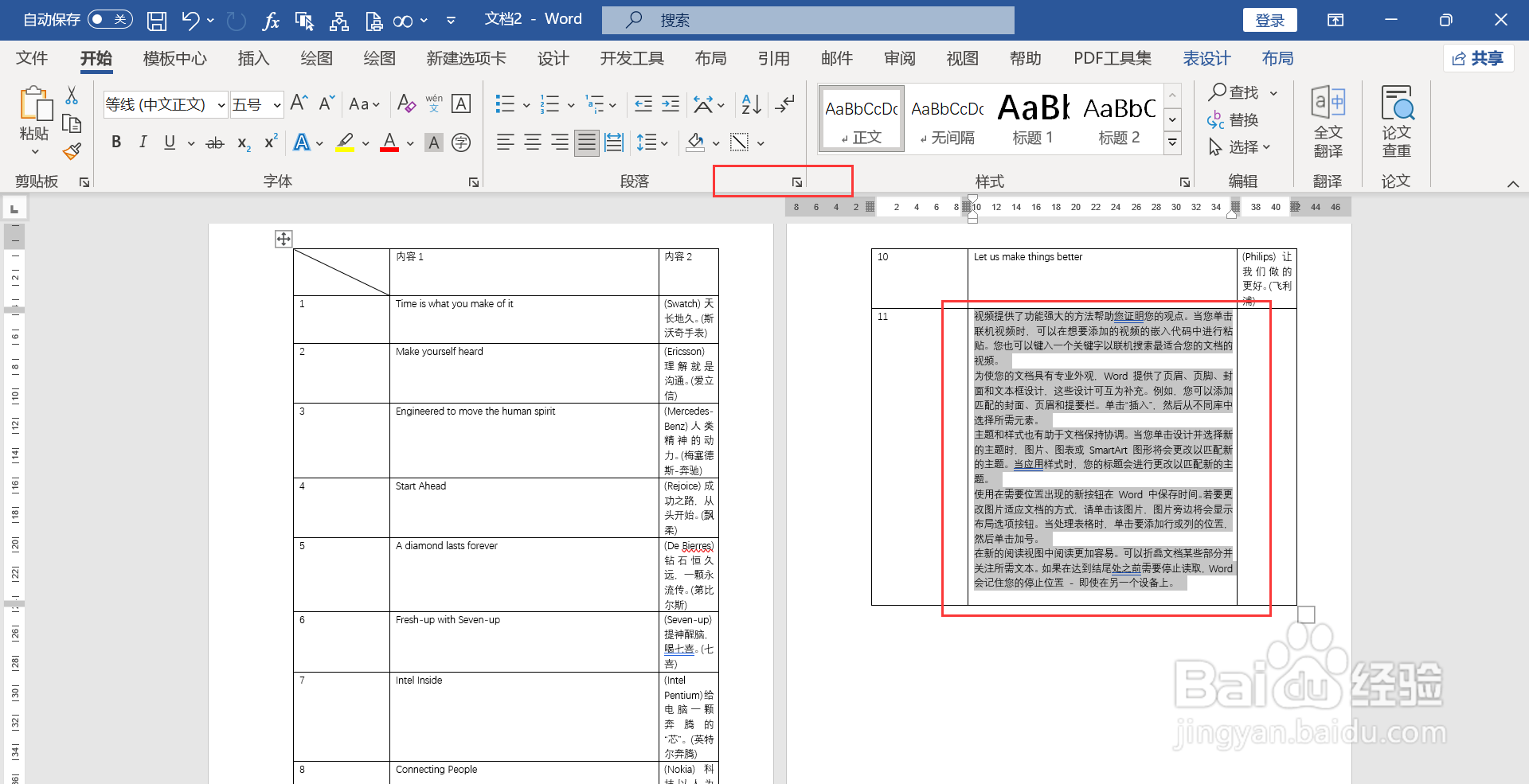Click the table move handle
This screenshot has width=1529, height=784.
click(x=284, y=239)
